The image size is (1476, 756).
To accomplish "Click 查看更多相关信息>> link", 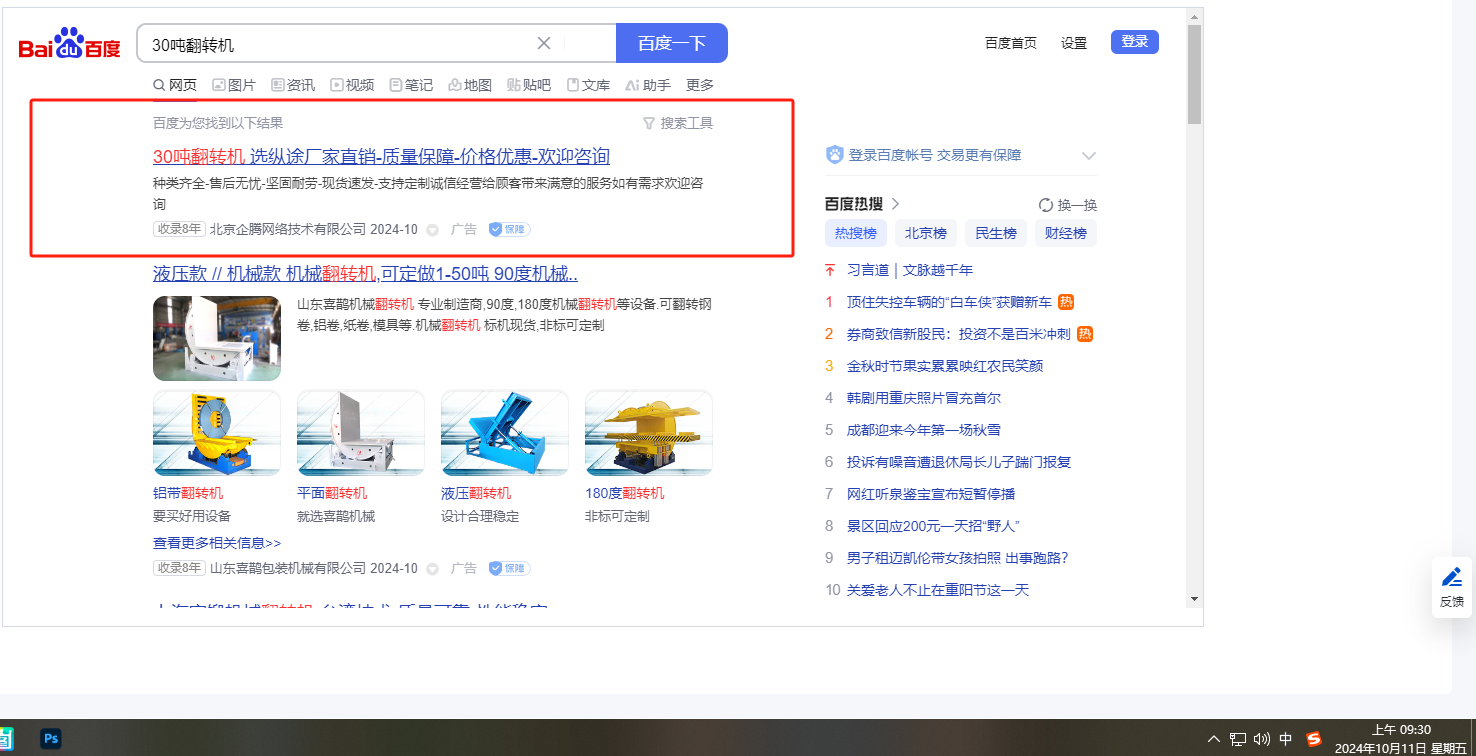I will [x=217, y=543].
